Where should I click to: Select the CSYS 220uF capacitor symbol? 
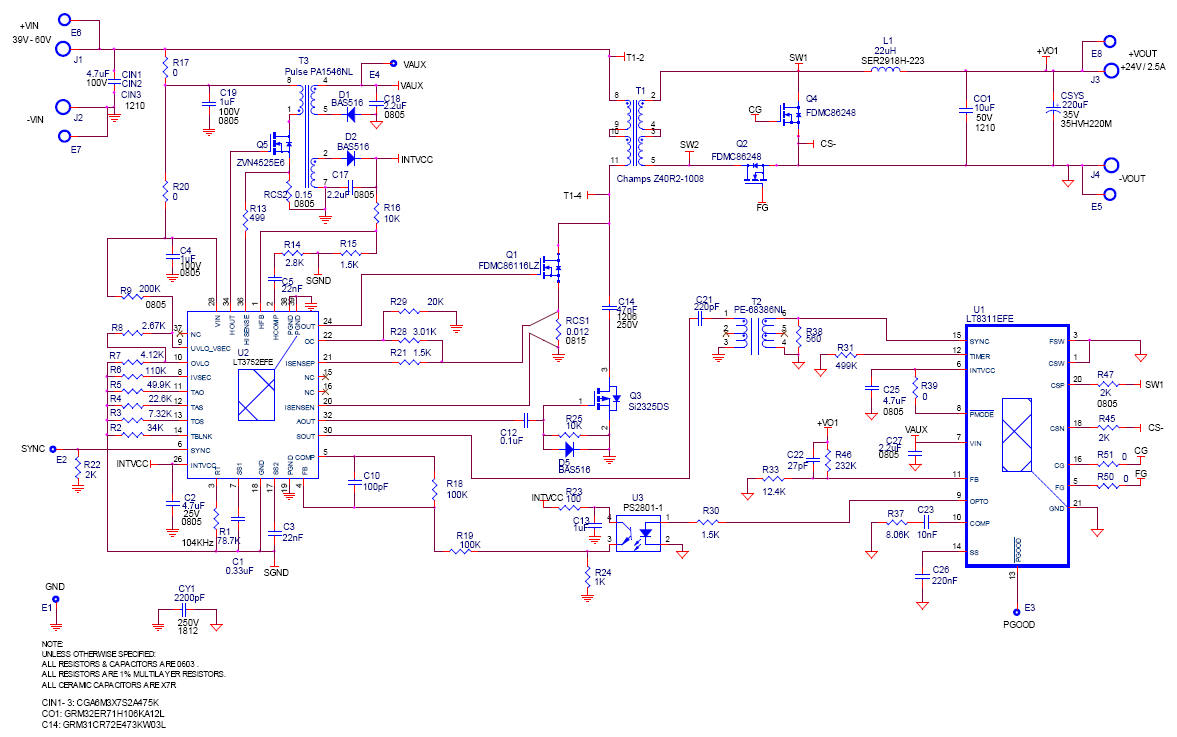1054,110
